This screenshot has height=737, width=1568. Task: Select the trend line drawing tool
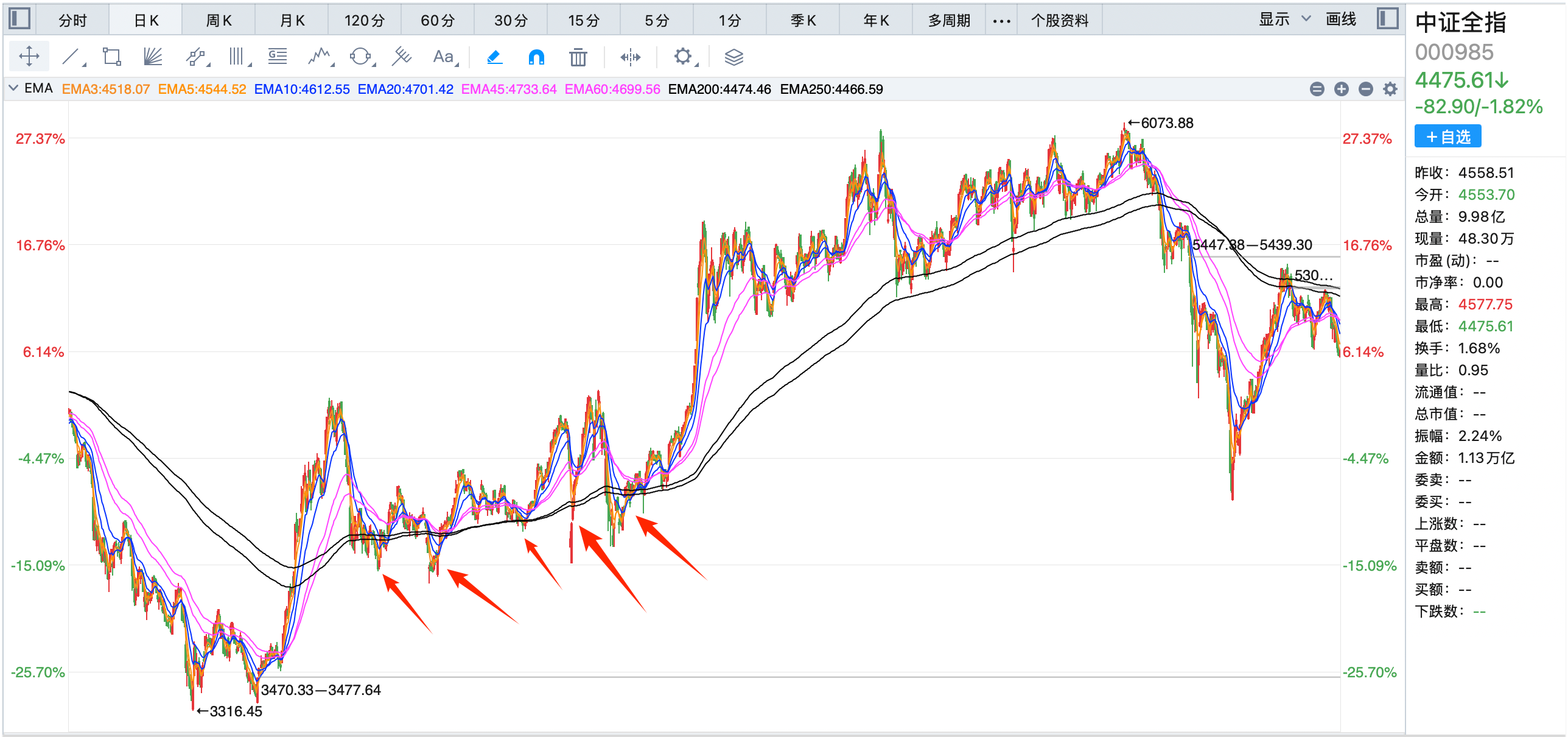pyautogui.click(x=71, y=57)
